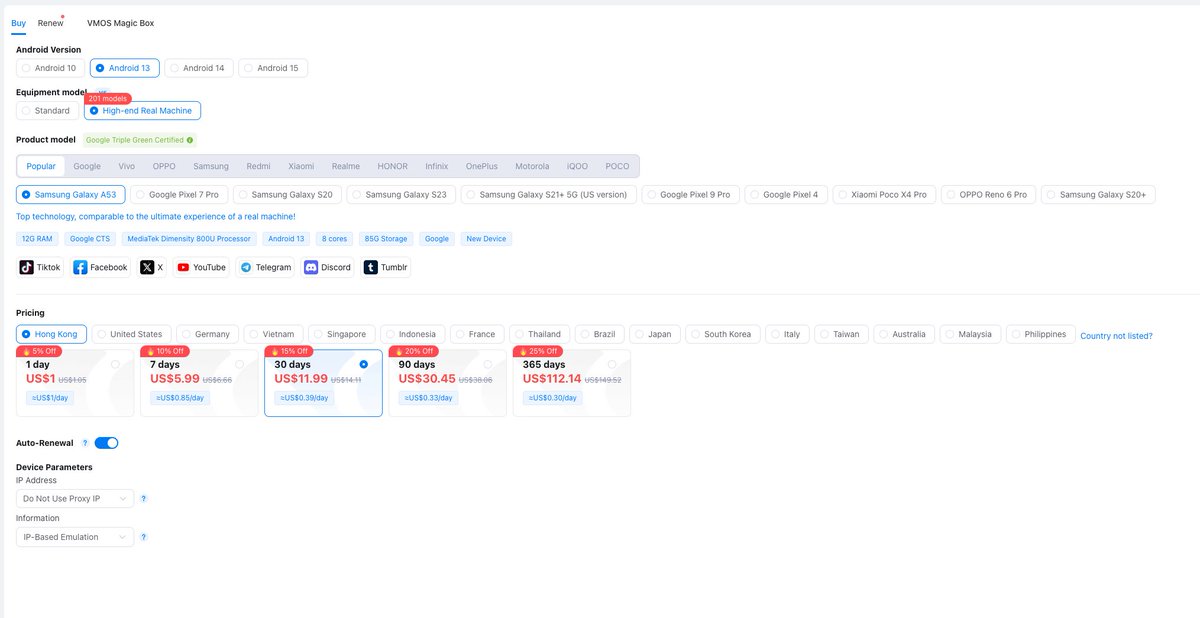
Task: Click the Google CTS spec tag
Action: [x=90, y=239]
